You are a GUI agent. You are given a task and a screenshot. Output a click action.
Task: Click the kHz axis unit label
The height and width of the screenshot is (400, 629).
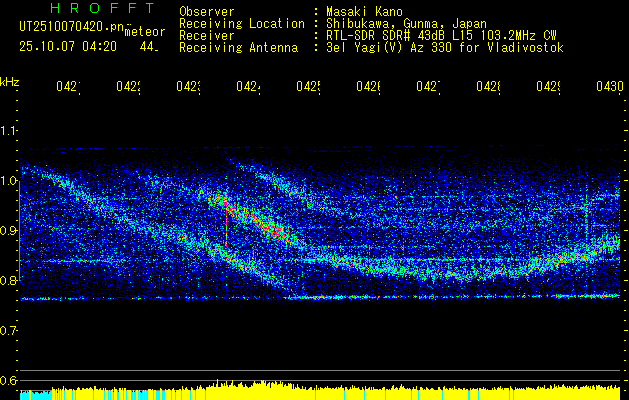click(10, 82)
